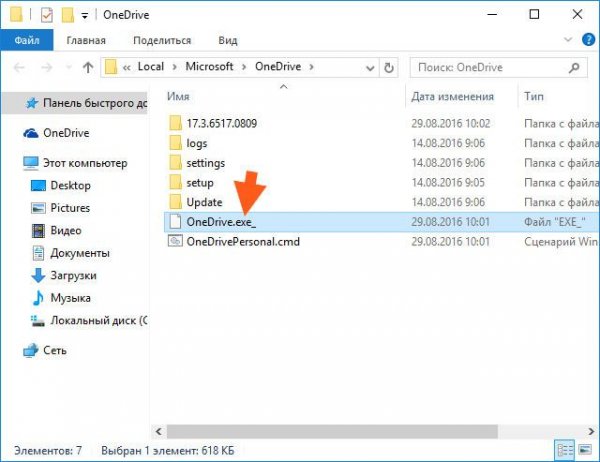Sort by Дата изменения column header
The width and height of the screenshot is (600, 462).
452,96
